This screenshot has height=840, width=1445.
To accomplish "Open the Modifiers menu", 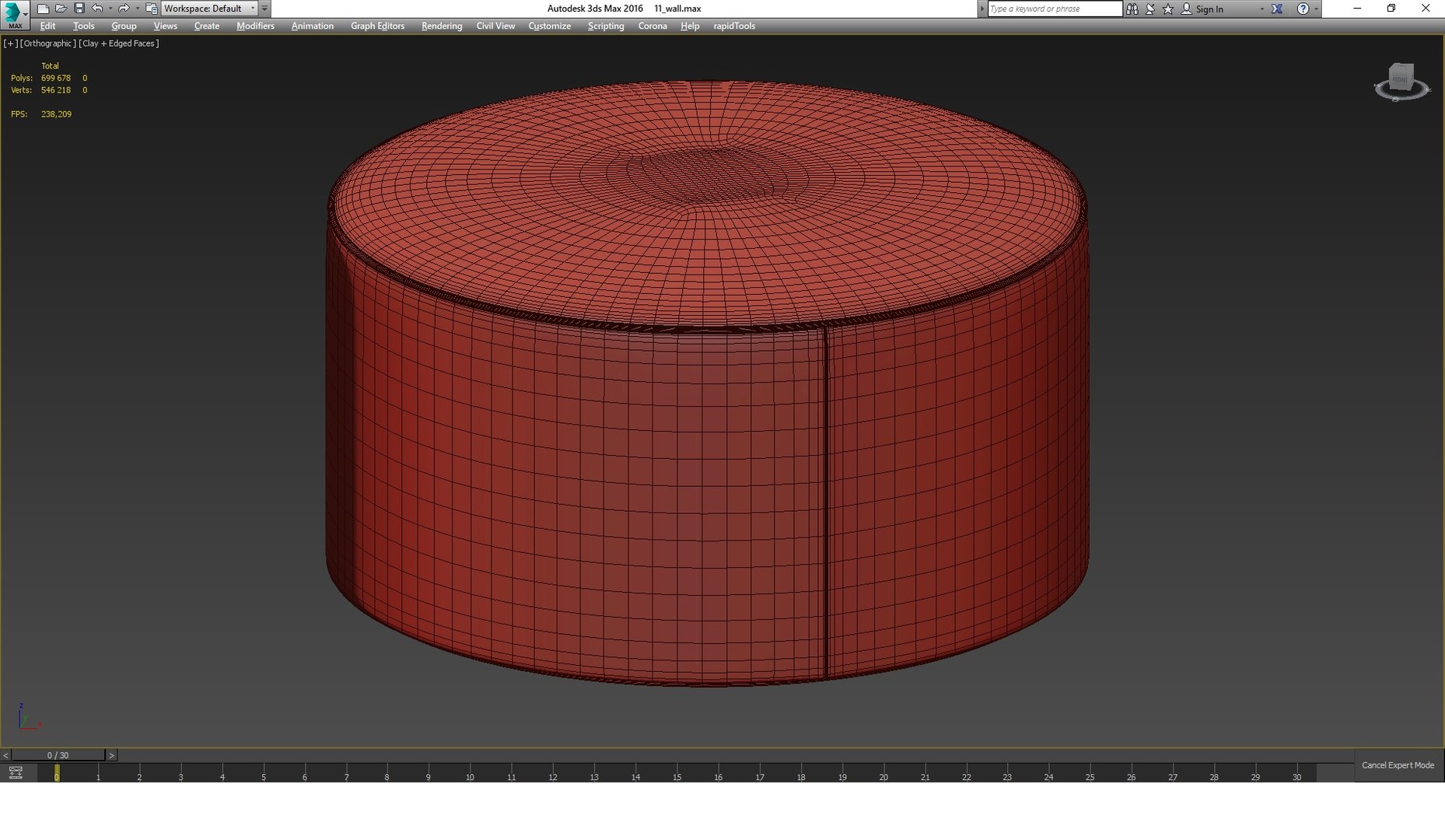I will pos(255,26).
